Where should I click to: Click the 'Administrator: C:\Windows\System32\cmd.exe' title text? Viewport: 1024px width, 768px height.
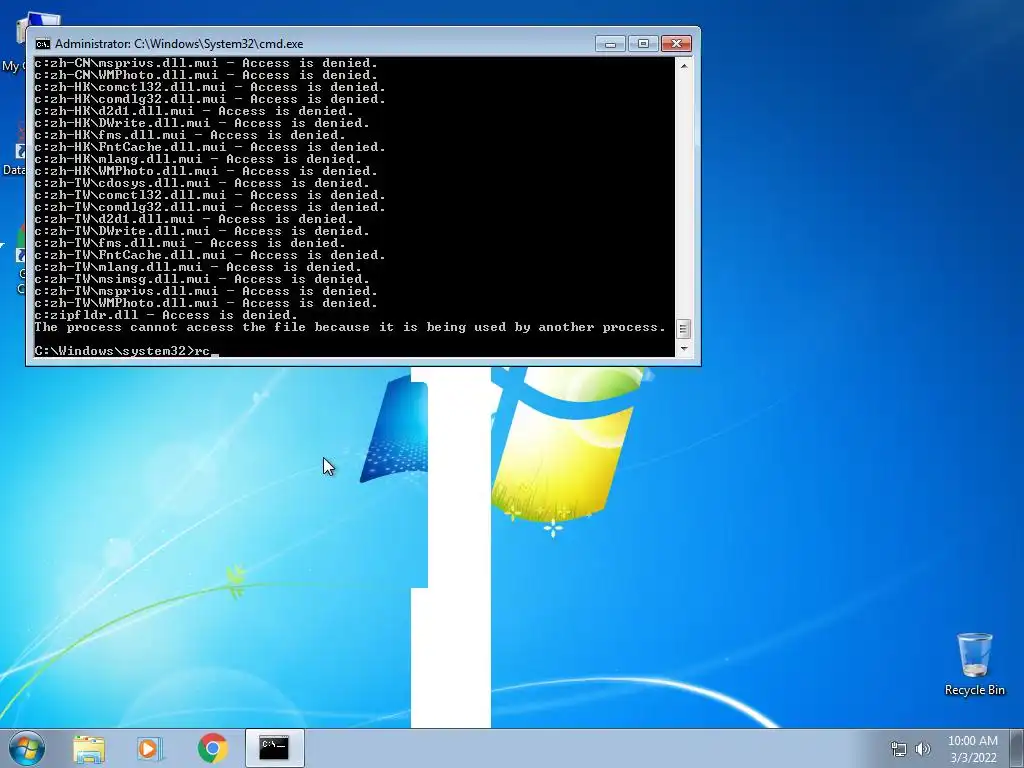tap(179, 44)
